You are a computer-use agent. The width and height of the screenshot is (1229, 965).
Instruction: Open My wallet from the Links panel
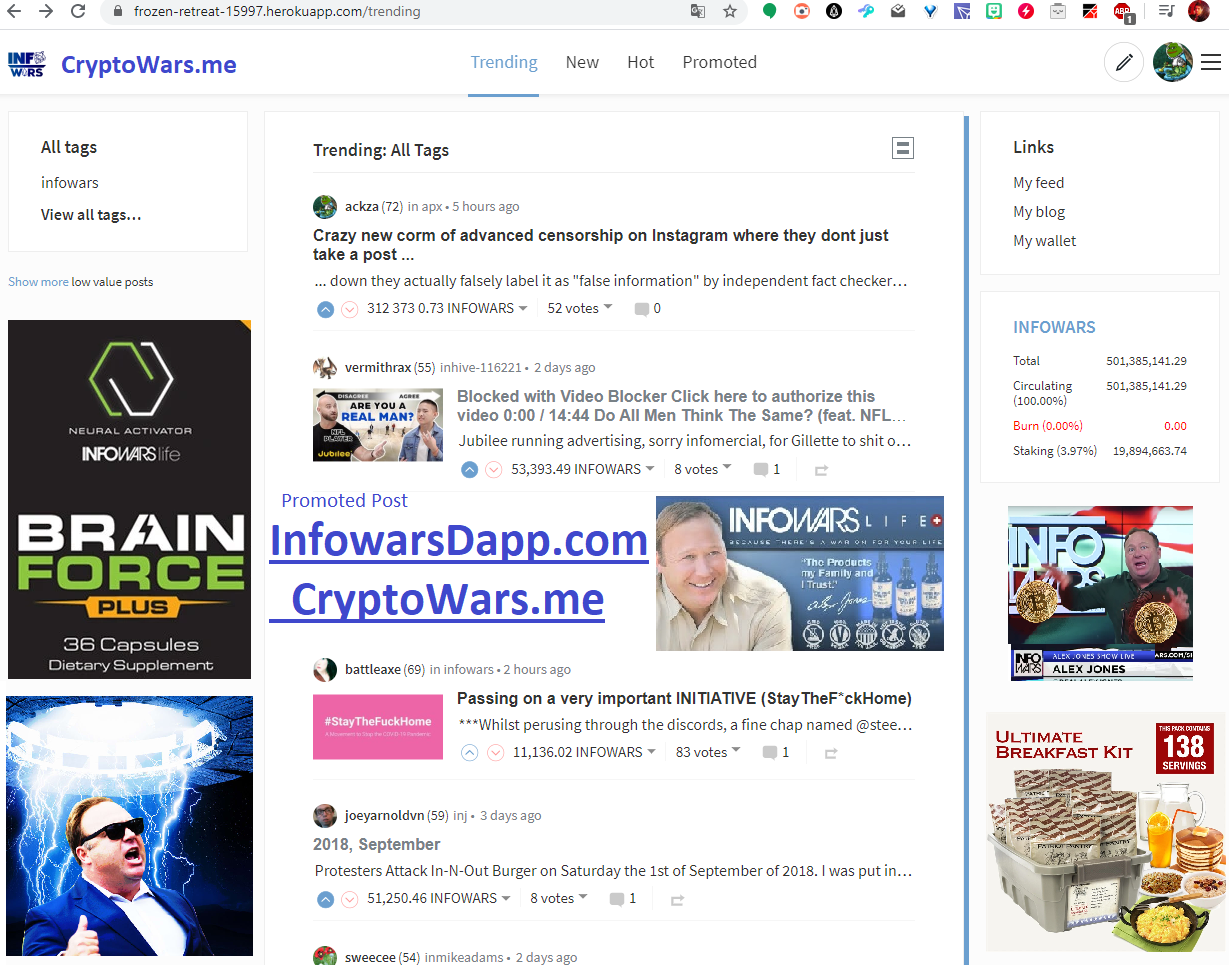coord(1044,240)
